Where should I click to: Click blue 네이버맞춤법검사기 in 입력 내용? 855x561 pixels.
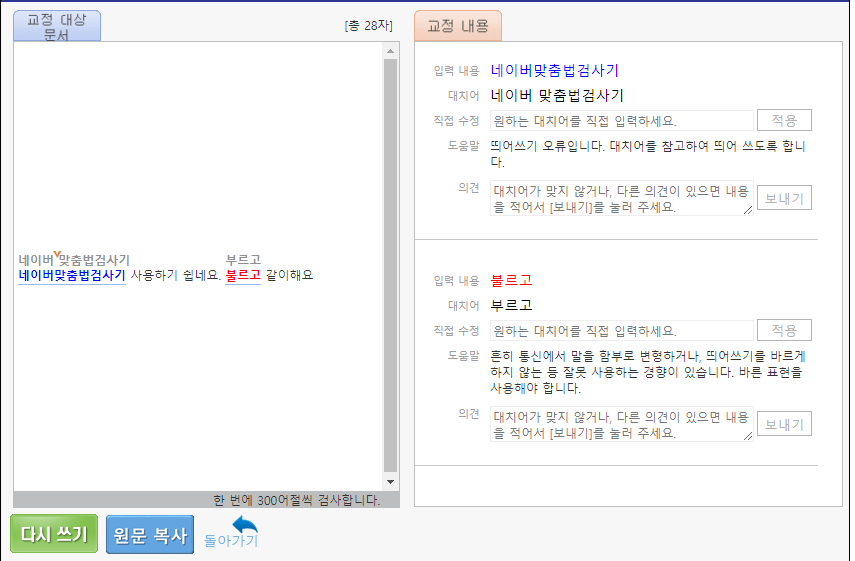(x=555, y=70)
